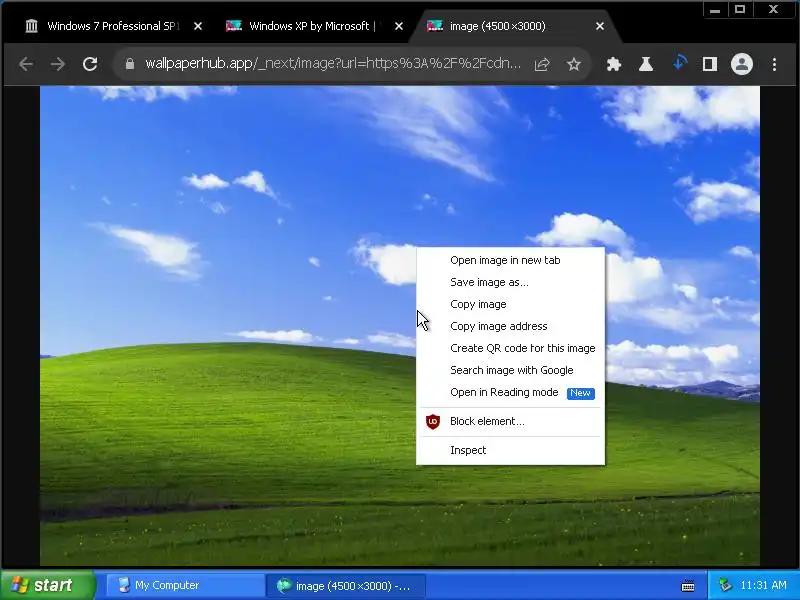This screenshot has width=800, height=600.
Task: Minimize the Chrome window
Action: pyautogui.click(x=715, y=10)
